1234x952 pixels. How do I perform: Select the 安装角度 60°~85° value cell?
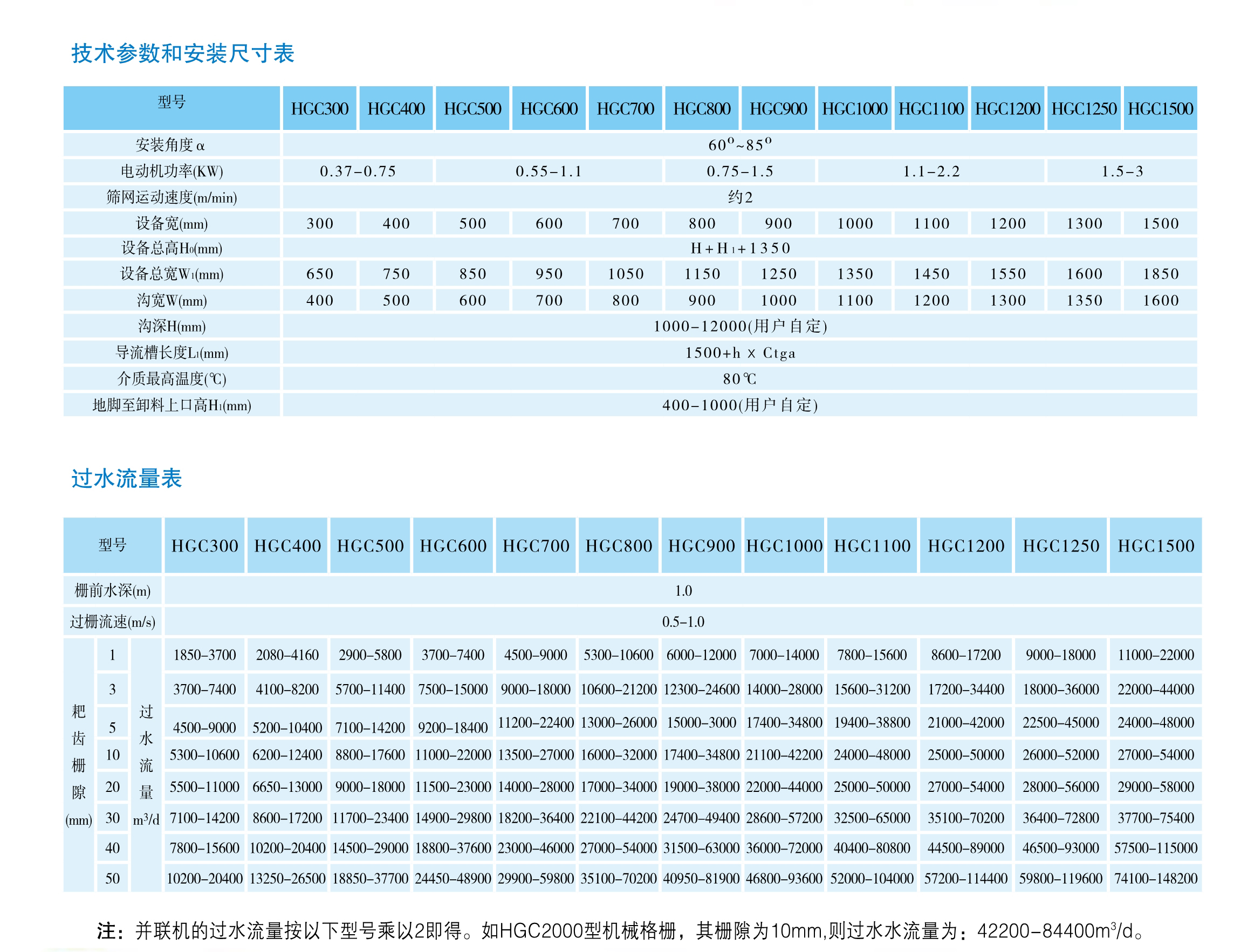pos(739,145)
